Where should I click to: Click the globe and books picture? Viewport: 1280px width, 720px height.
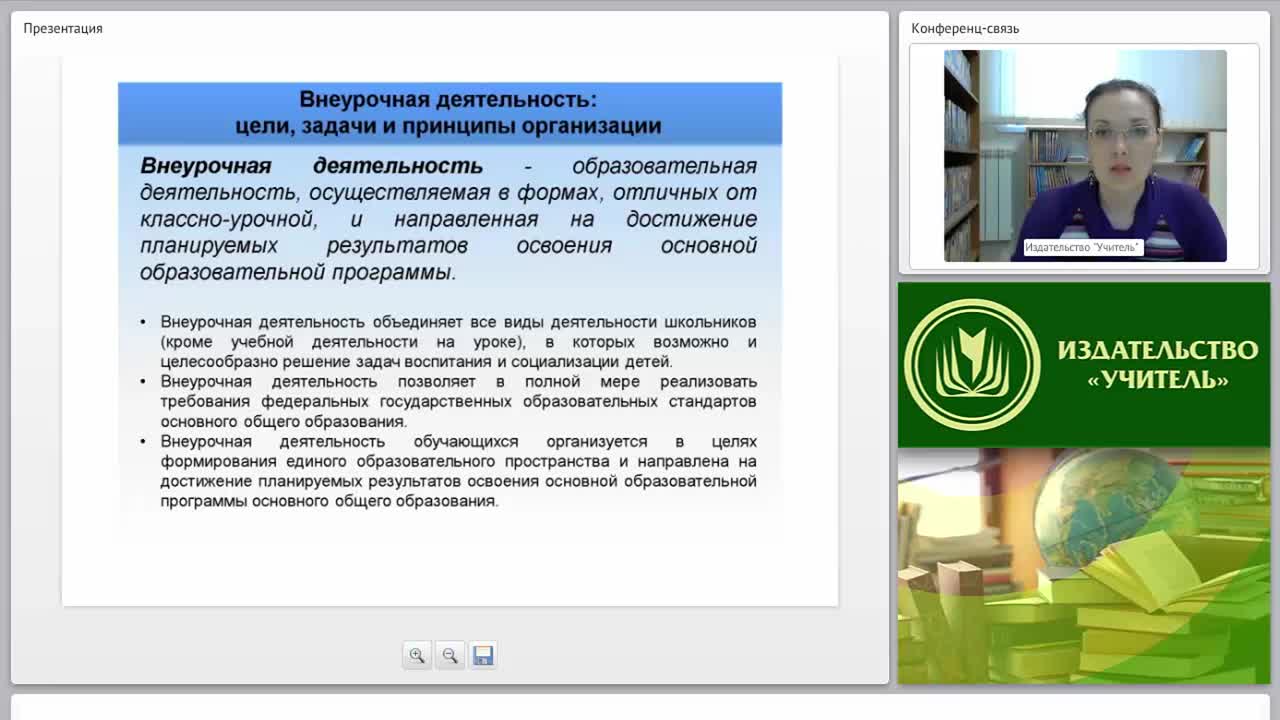[1084, 566]
